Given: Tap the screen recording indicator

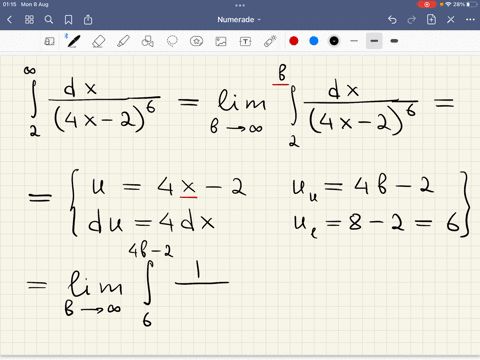Looking at the screenshot, I should point(427,4).
